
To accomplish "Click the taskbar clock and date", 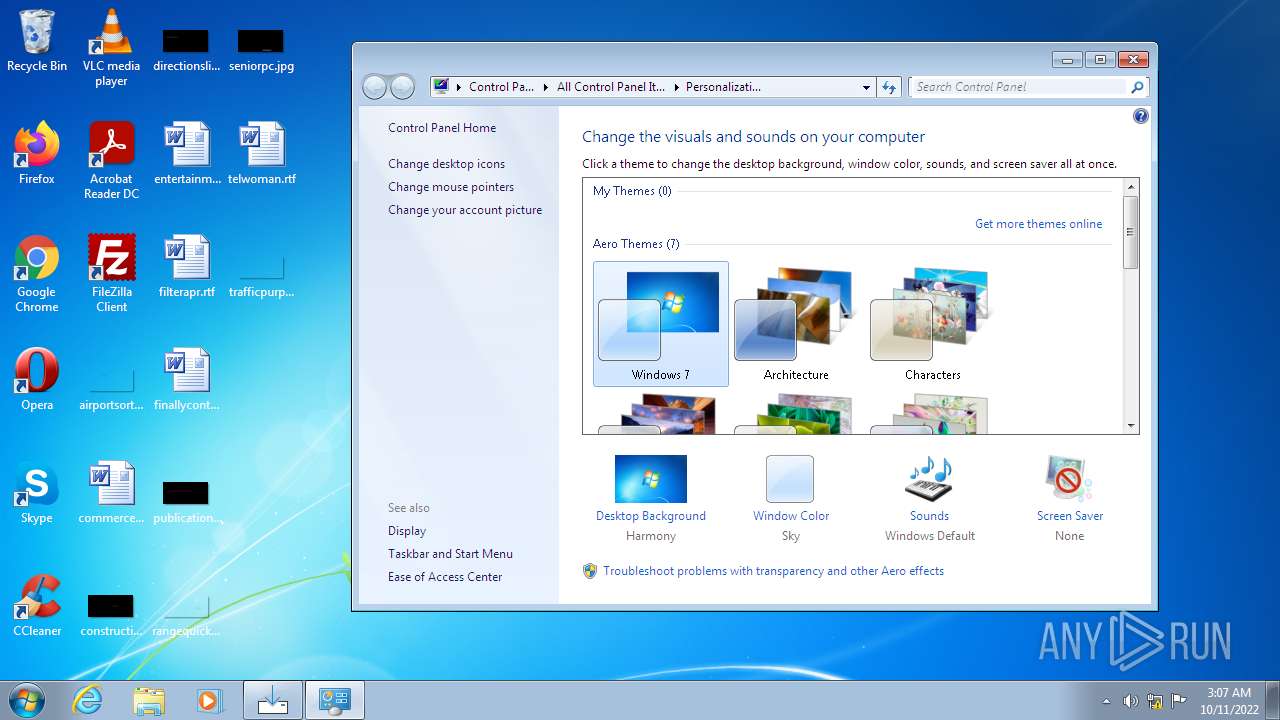I will (x=1229, y=701).
